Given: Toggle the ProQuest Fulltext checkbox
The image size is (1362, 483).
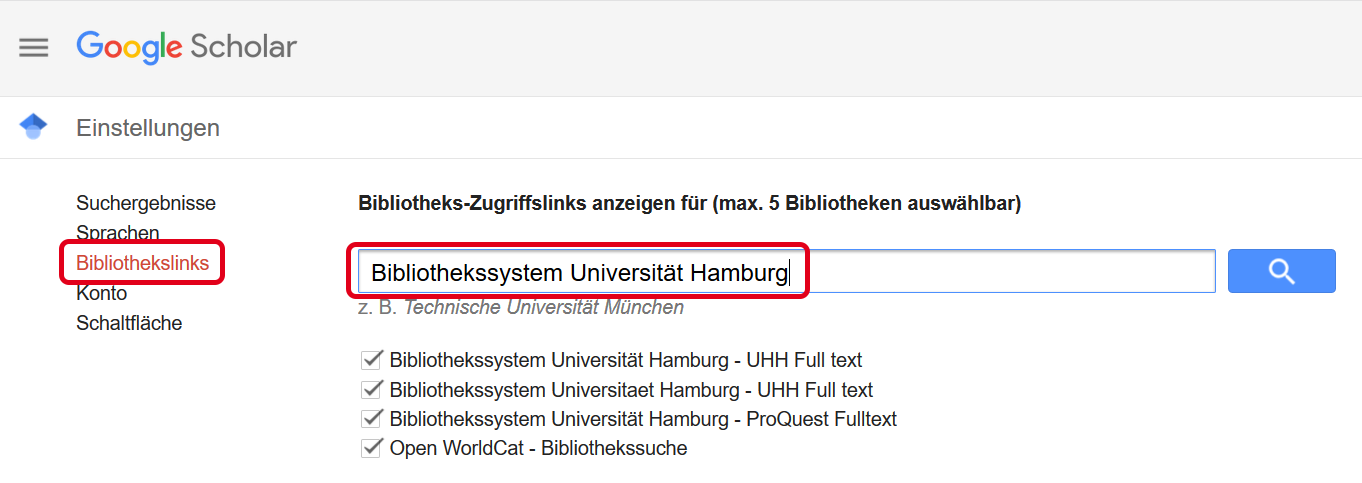Looking at the screenshot, I should tap(373, 418).
